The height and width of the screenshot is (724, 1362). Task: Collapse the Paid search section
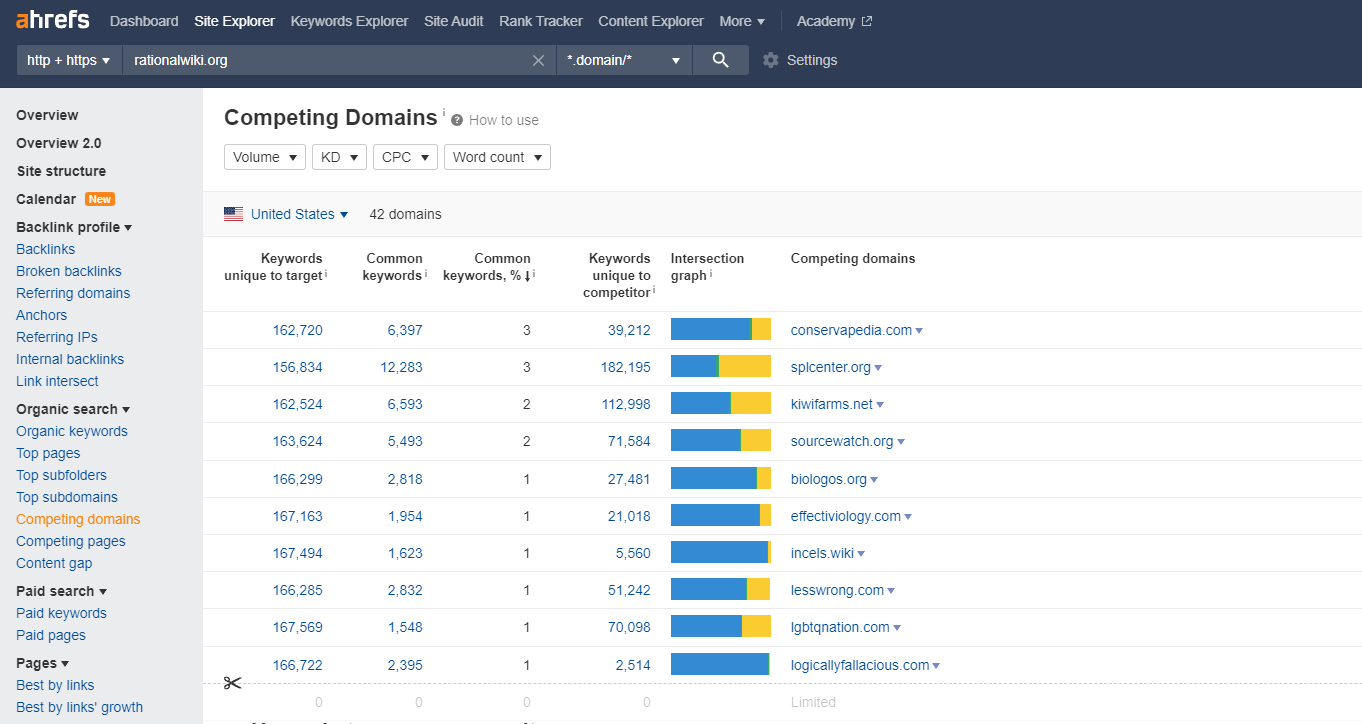pos(61,591)
